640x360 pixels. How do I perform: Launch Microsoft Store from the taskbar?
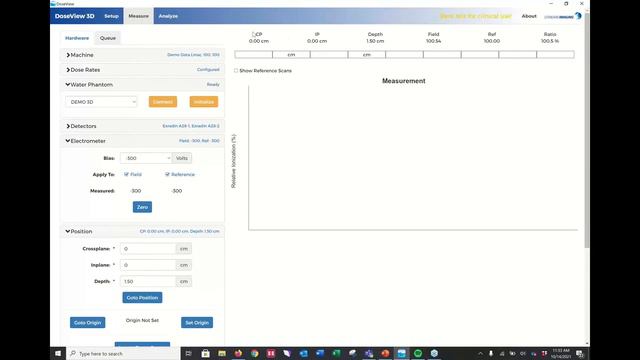click(205, 353)
